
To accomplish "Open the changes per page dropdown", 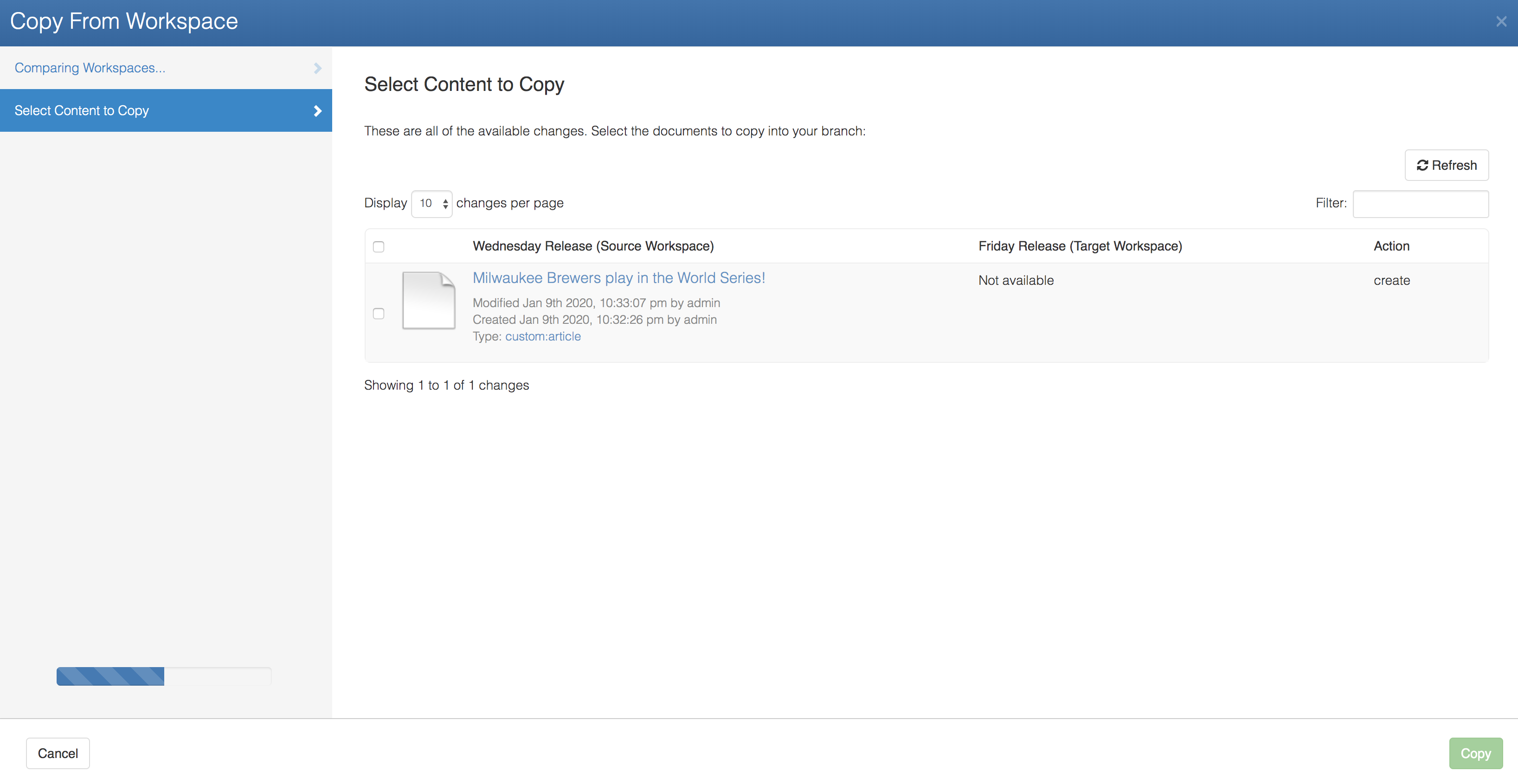I will point(431,204).
